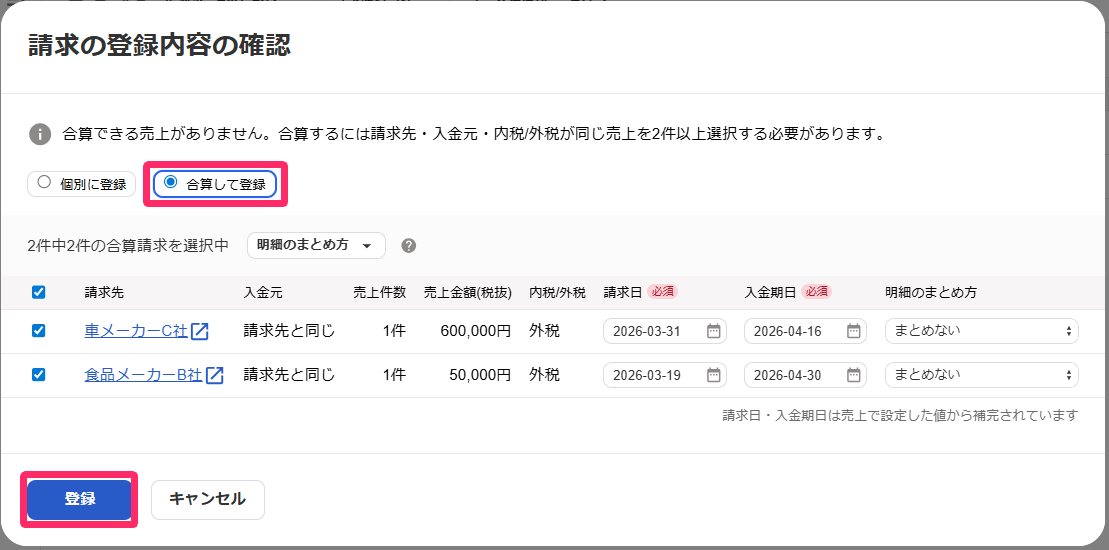
Task: Click the 50,000円 amount cell
Action: tap(480, 375)
